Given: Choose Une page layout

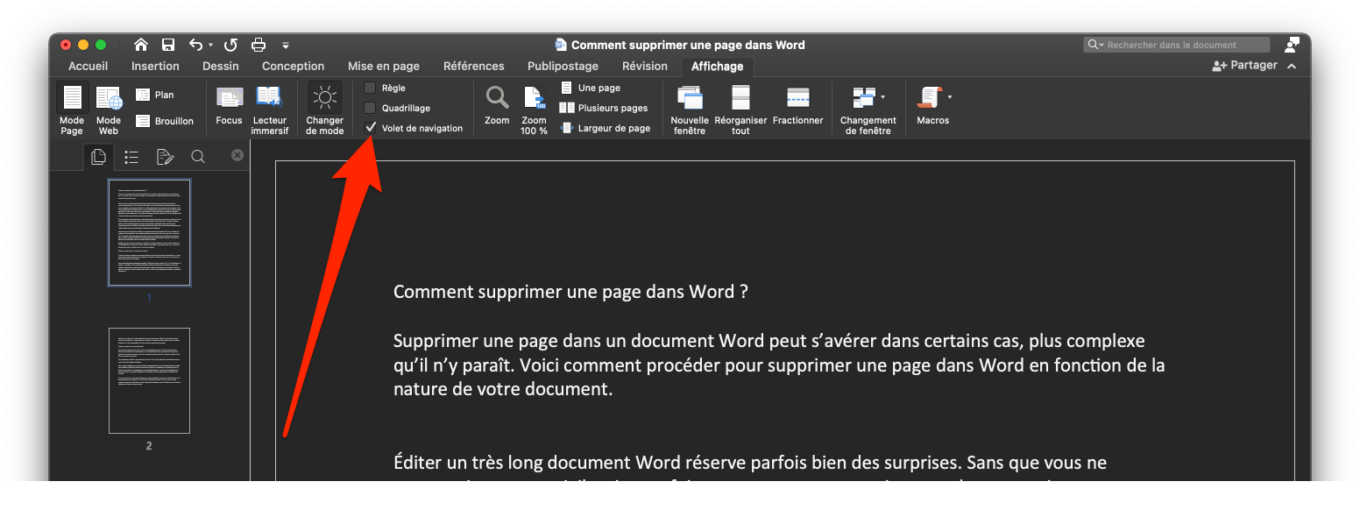Looking at the screenshot, I should [590, 88].
